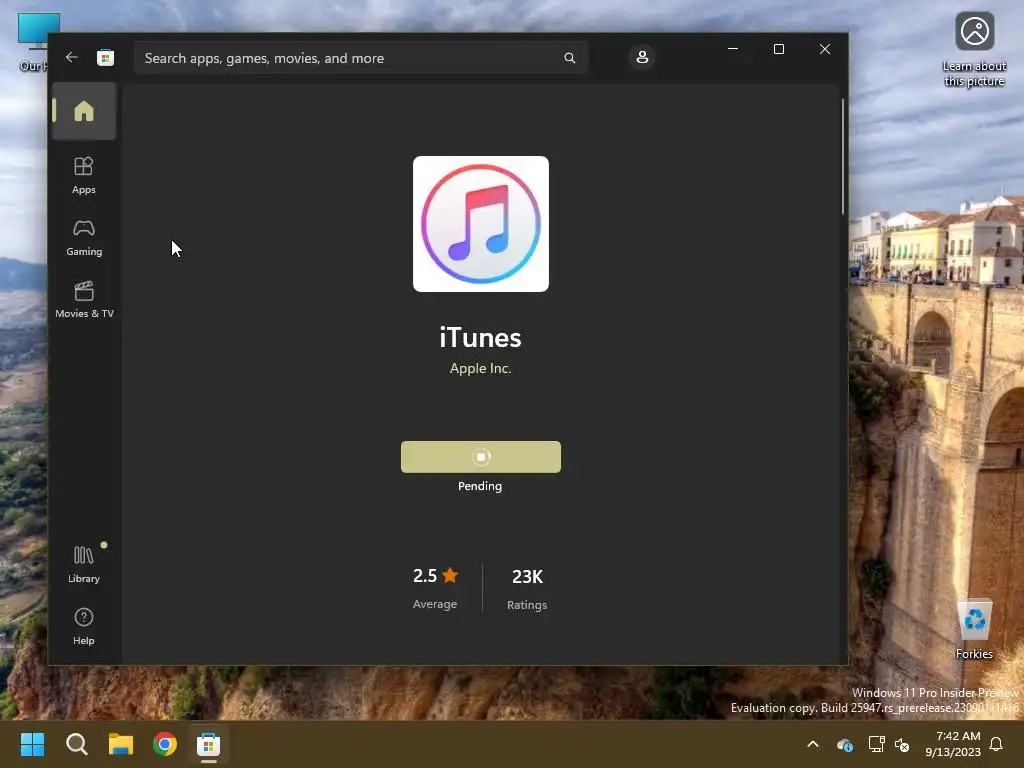1024x768 pixels.
Task: Maximize the Microsoft Store window
Action: (x=778, y=49)
